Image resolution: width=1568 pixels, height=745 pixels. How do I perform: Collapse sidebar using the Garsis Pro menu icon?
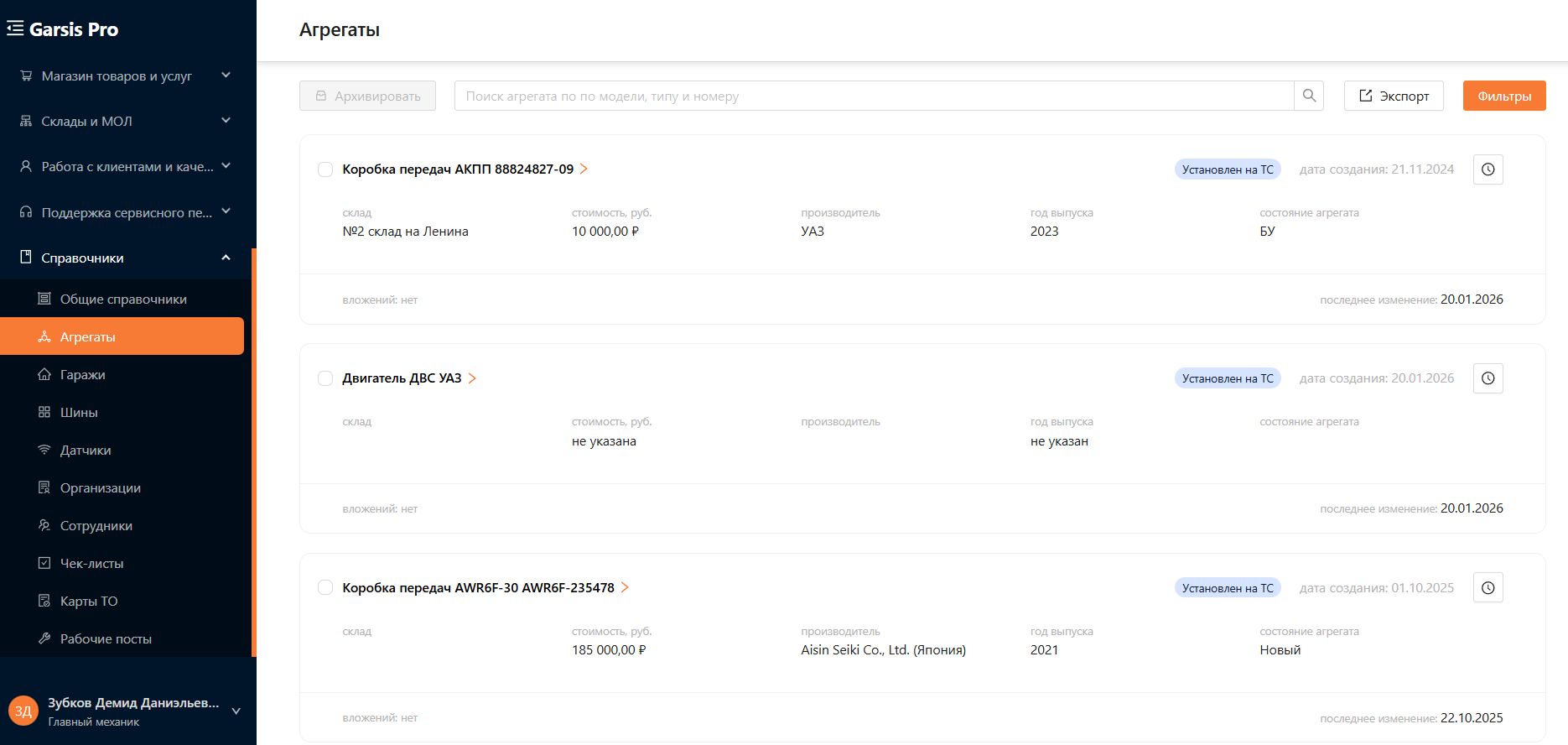15,29
